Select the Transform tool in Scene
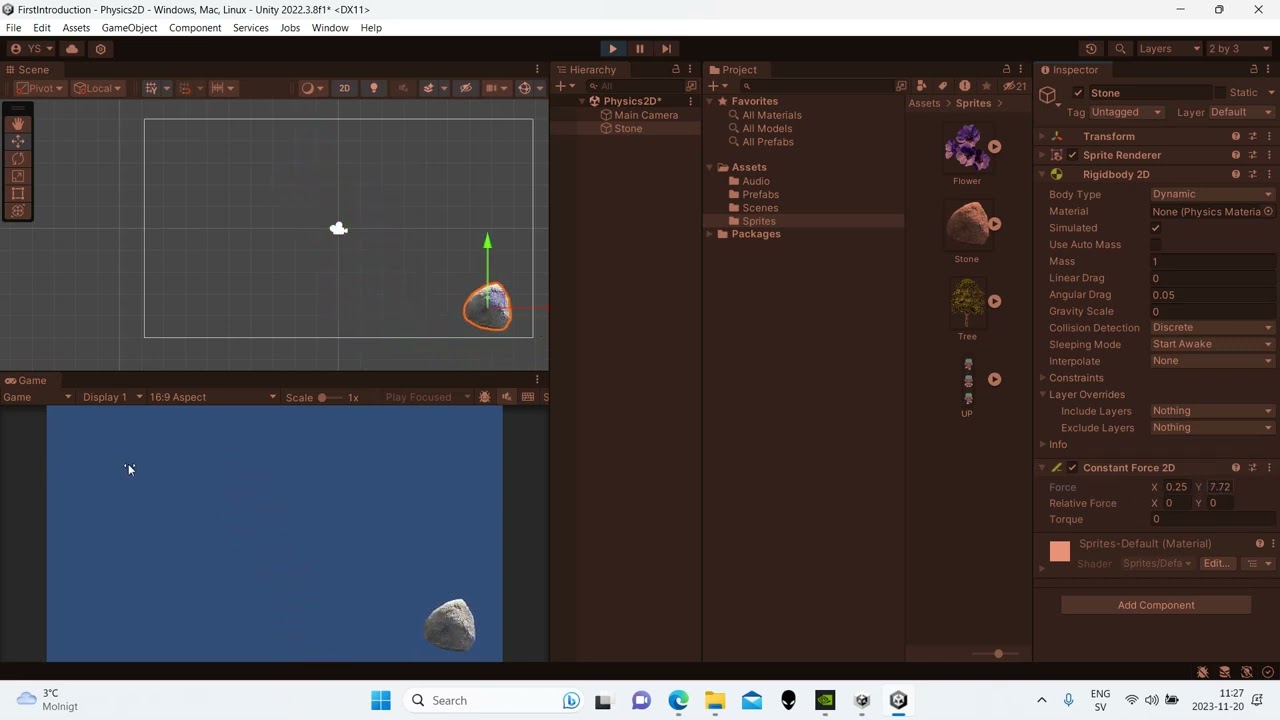 18,211
